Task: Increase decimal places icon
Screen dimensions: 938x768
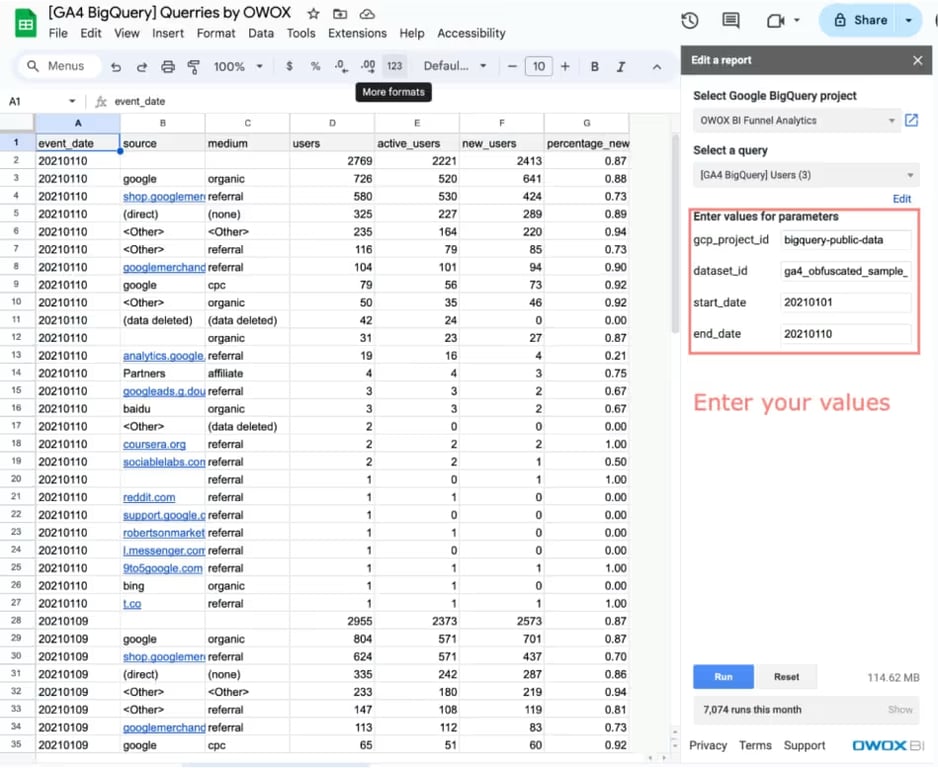Action: tap(368, 66)
